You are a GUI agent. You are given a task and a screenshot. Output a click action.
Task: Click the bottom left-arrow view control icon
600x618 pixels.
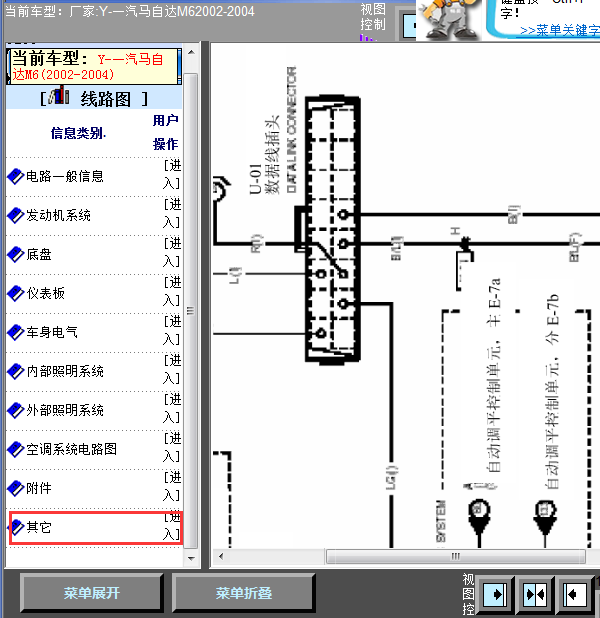coord(574,594)
